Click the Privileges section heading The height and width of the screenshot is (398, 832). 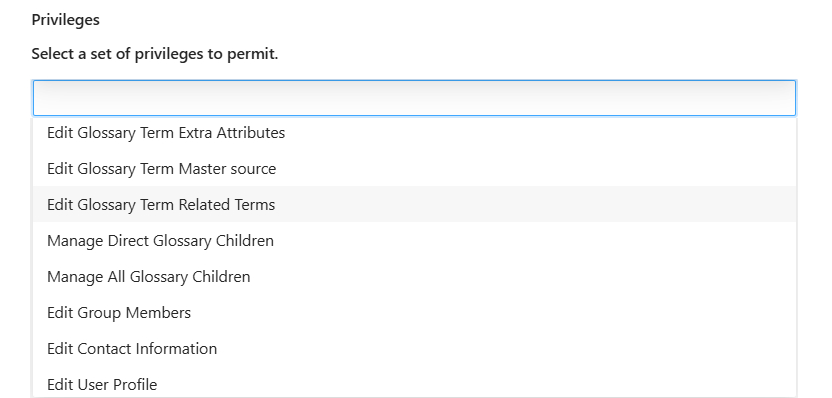point(65,20)
